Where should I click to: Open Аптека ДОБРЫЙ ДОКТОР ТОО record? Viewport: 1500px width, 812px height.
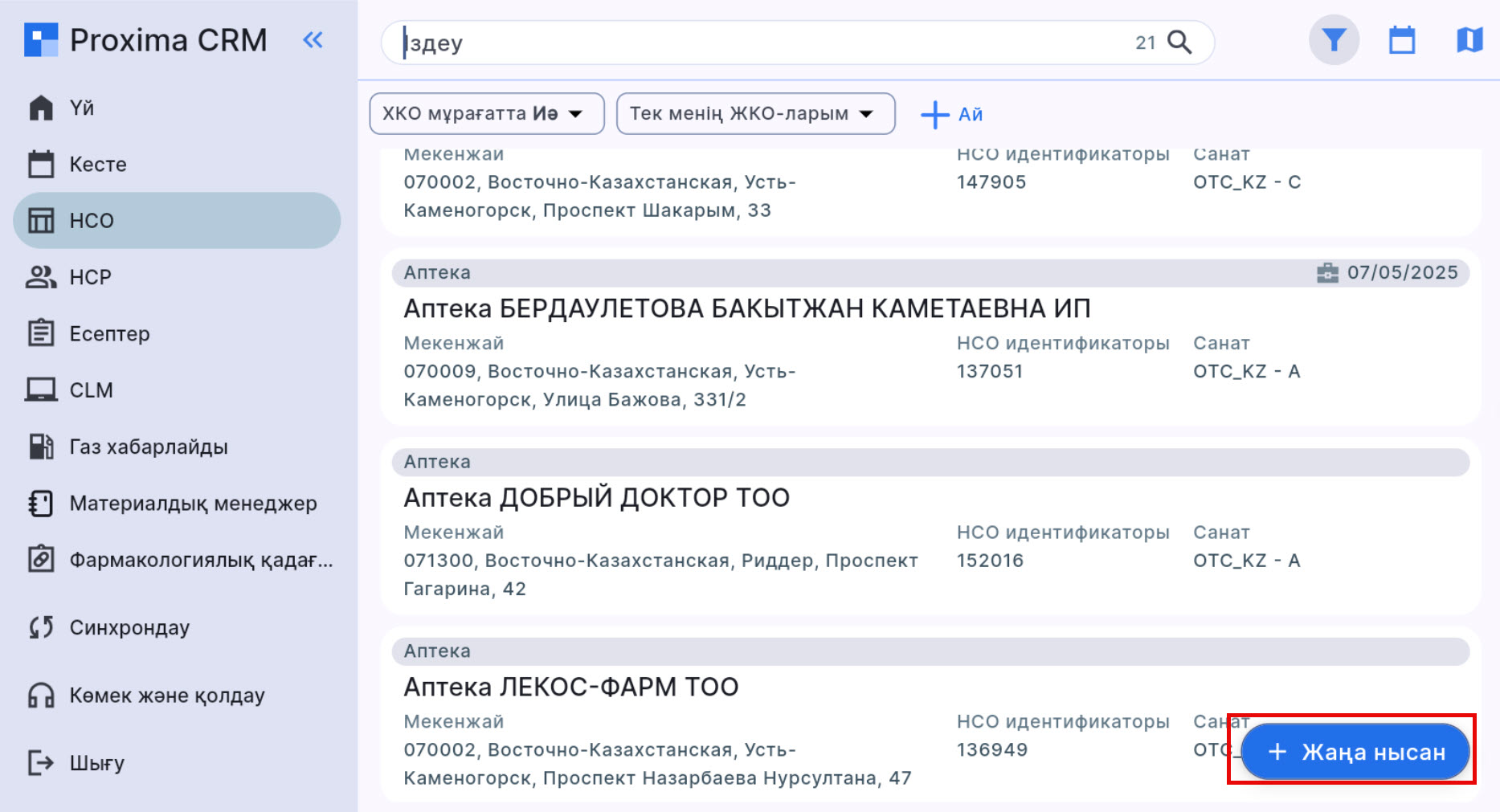[596, 496]
